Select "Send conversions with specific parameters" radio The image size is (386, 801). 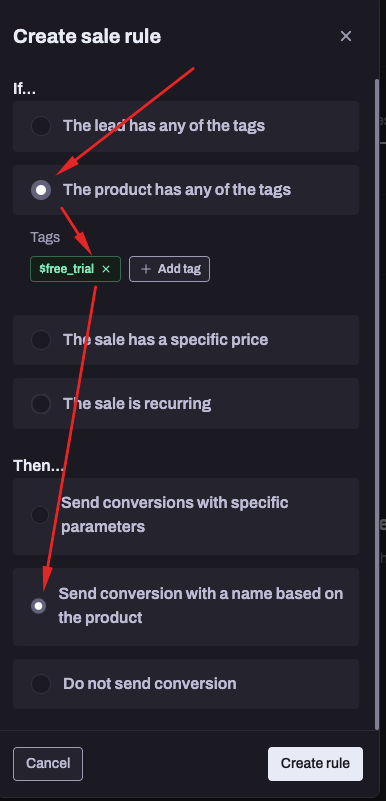(40, 515)
